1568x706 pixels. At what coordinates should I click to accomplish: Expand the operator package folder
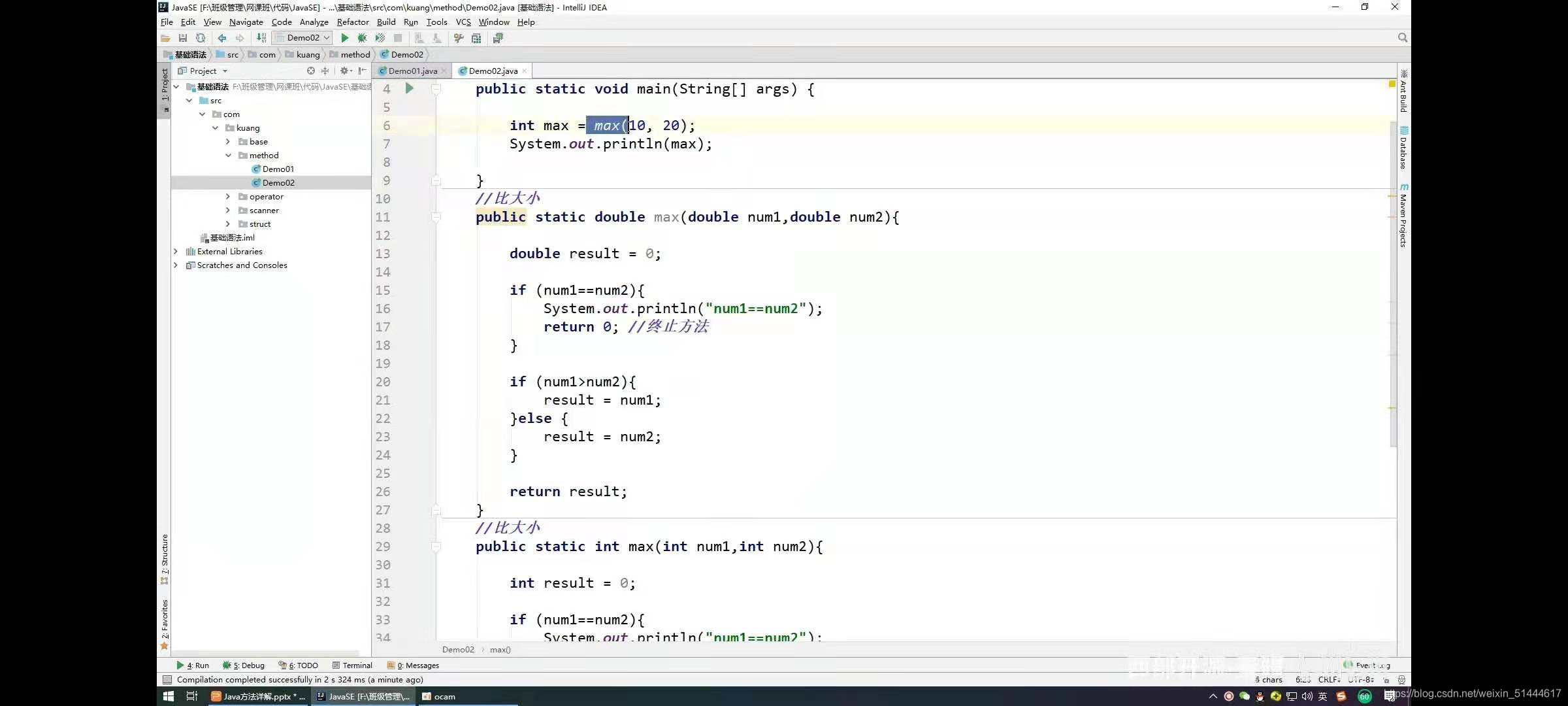tap(228, 197)
